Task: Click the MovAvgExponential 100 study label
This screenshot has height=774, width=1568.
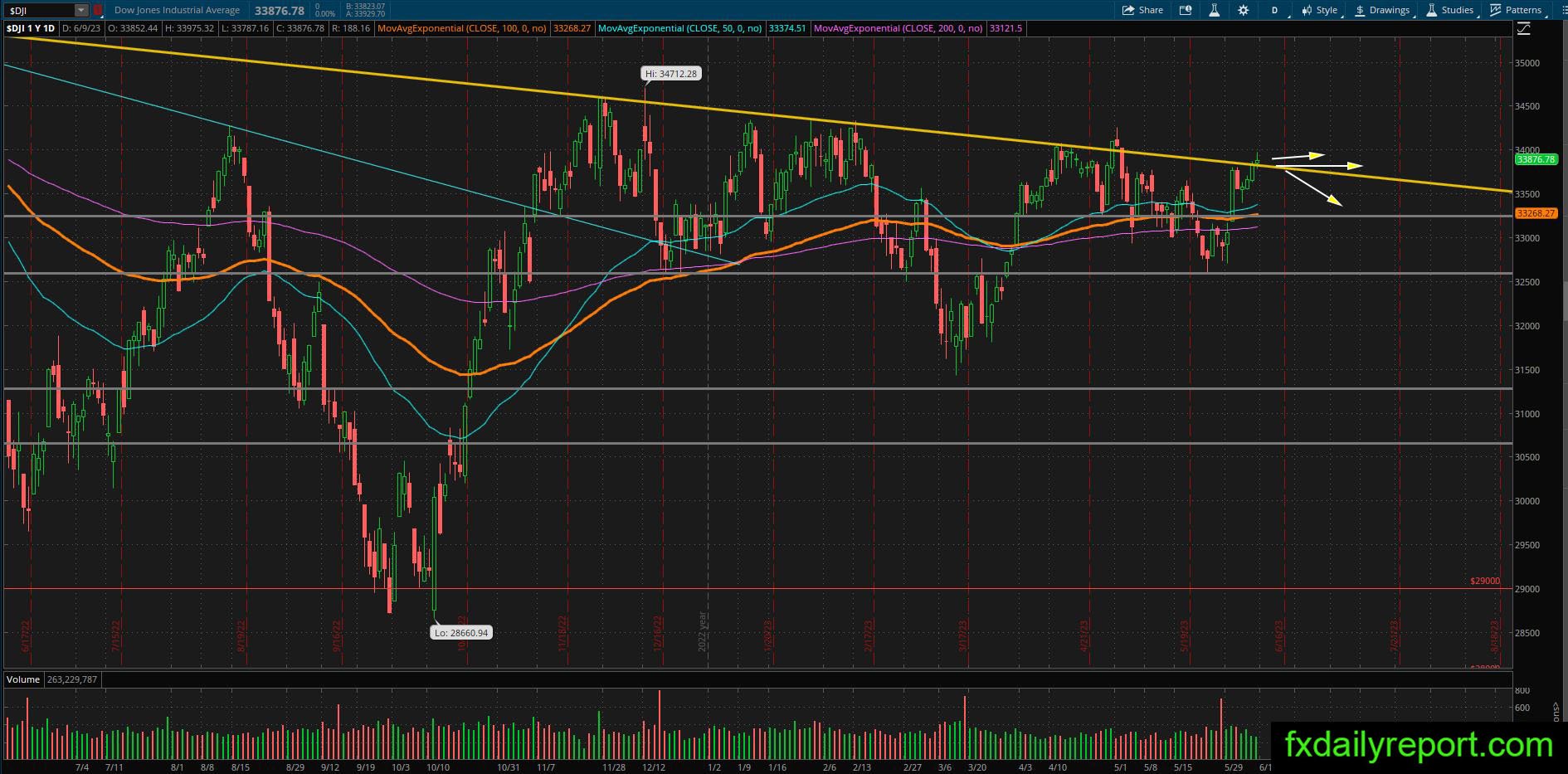Action: pyautogui.click(x=461, y=28)
